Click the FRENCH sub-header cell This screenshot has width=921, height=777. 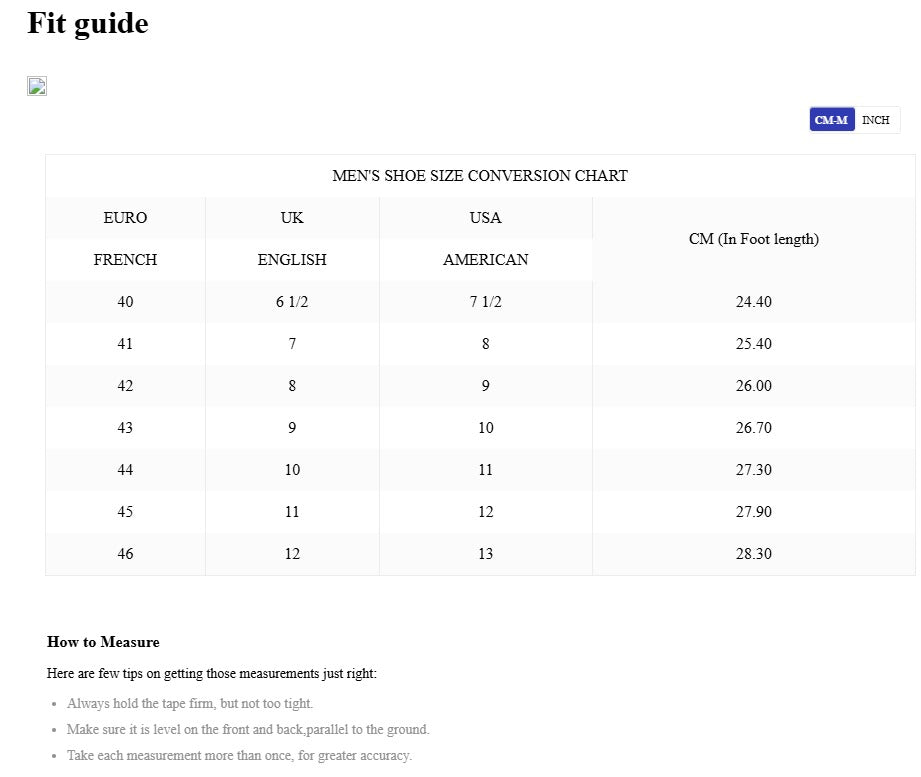point(125,260)
